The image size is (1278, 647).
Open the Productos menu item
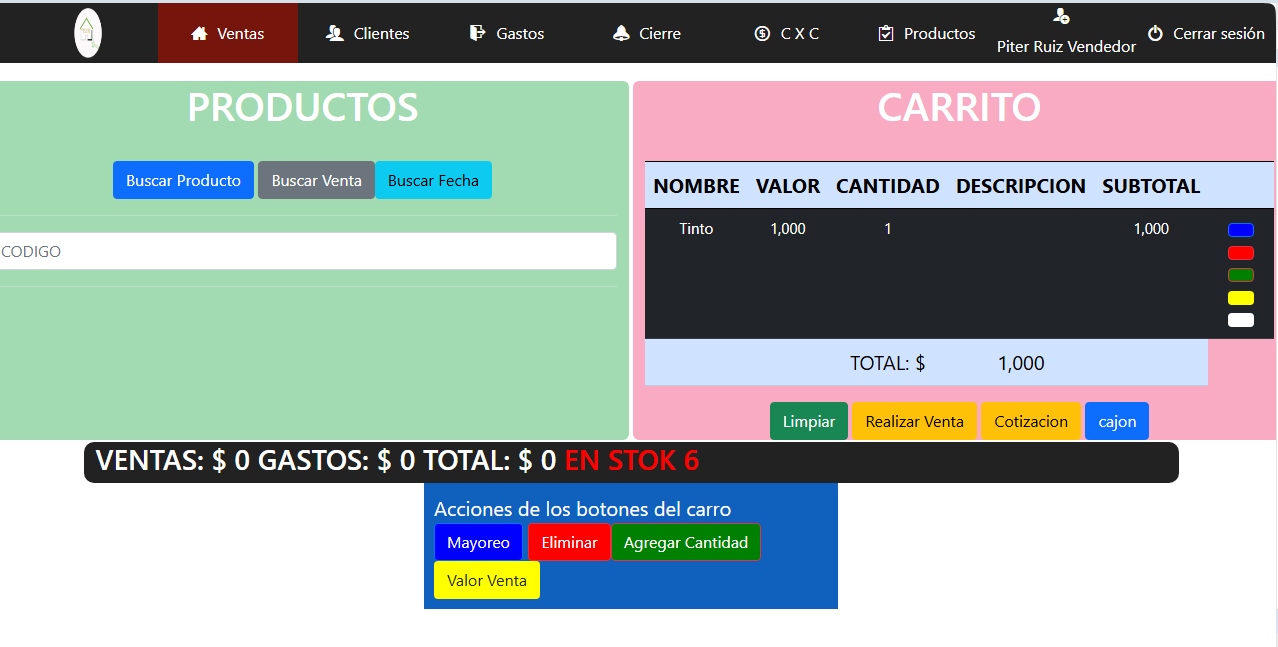click(926, 33)
